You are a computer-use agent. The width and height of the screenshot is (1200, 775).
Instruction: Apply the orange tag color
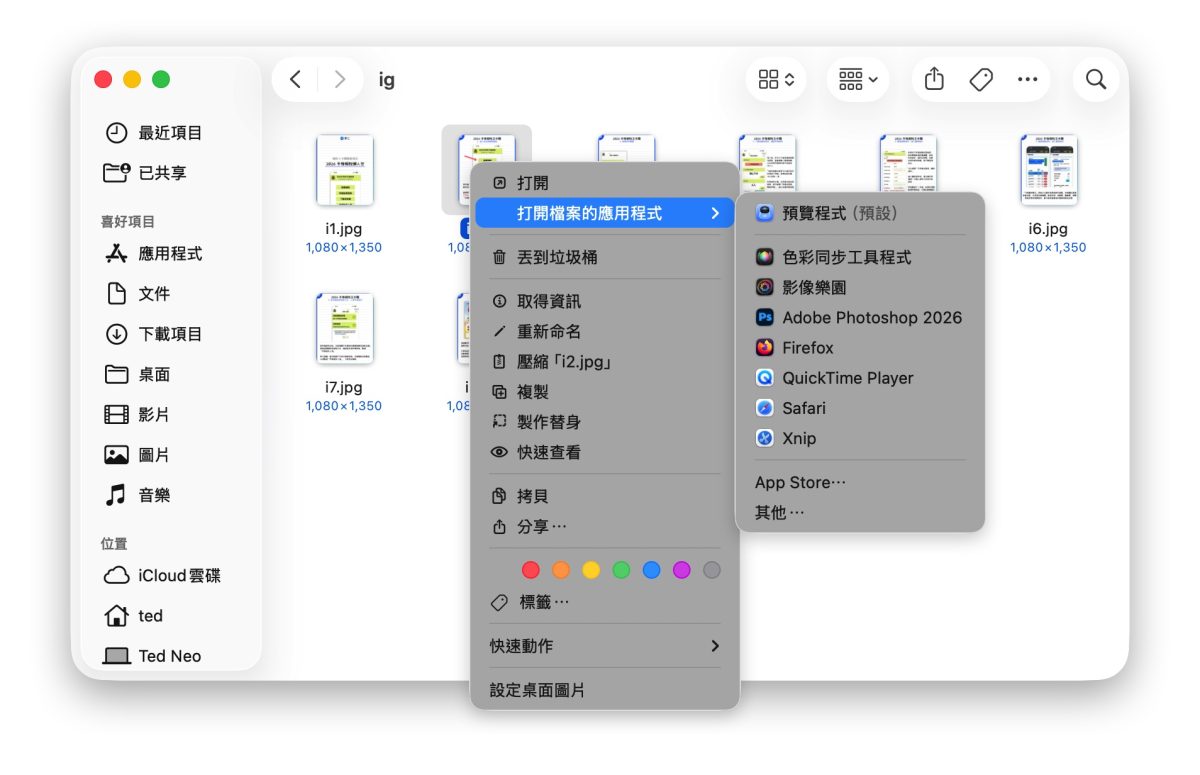[561, 570]
